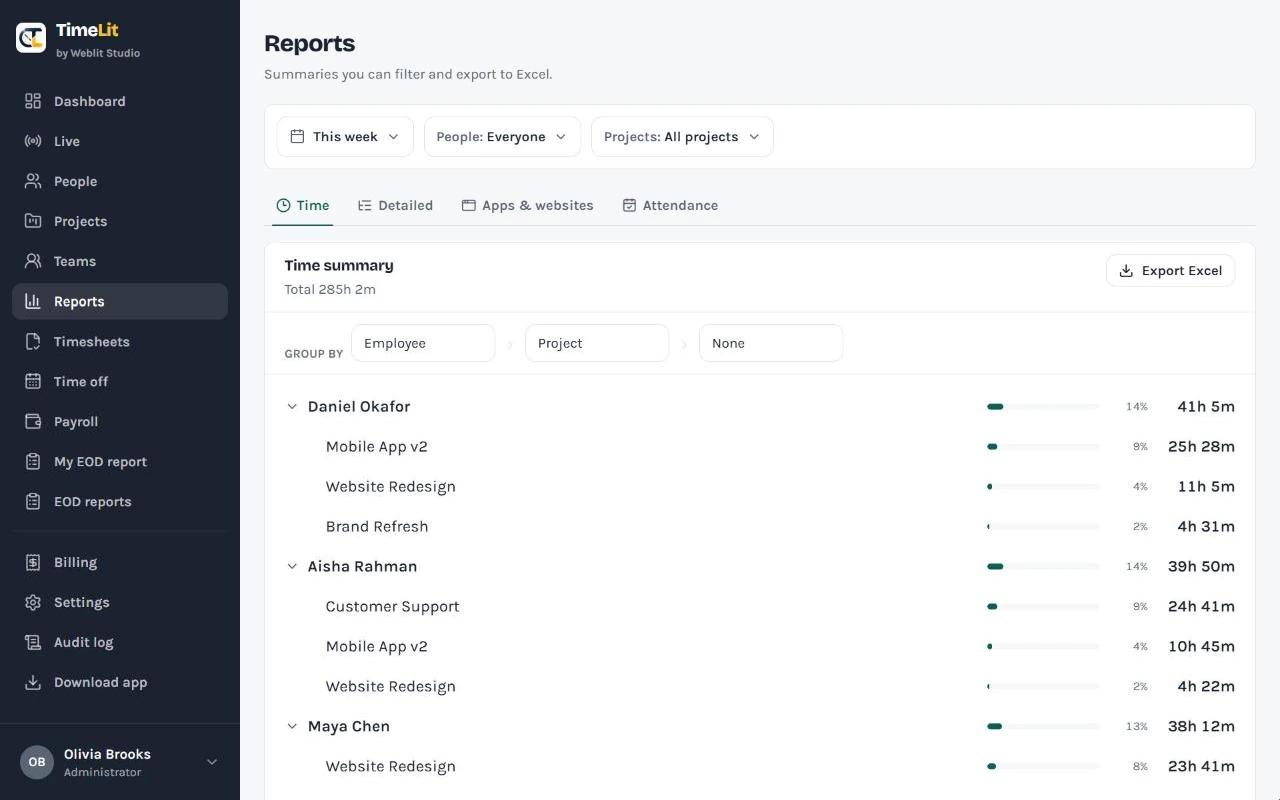Screen dimensions: 1280x800
Task: Click the Reports bar chart icon
Action: point(33,301)
